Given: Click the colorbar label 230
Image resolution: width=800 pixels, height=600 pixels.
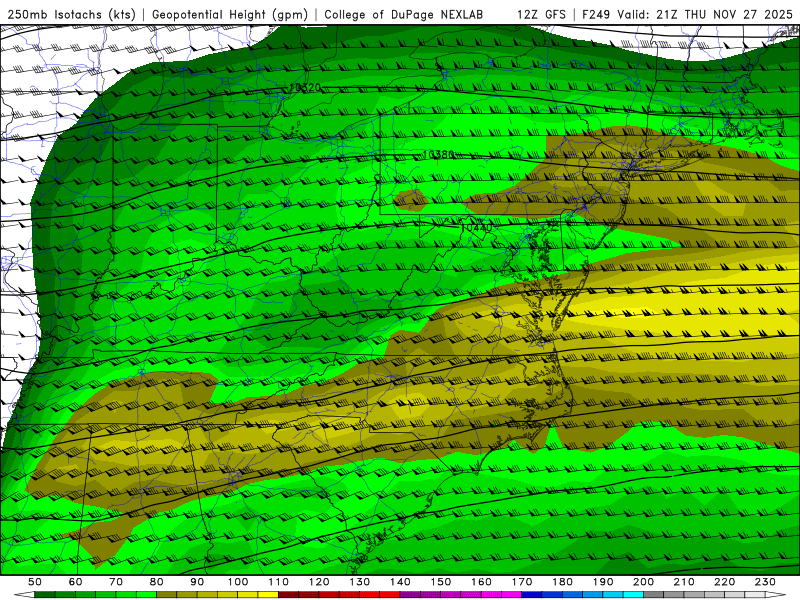Looking at the screenshot, I should pos(765,582).
